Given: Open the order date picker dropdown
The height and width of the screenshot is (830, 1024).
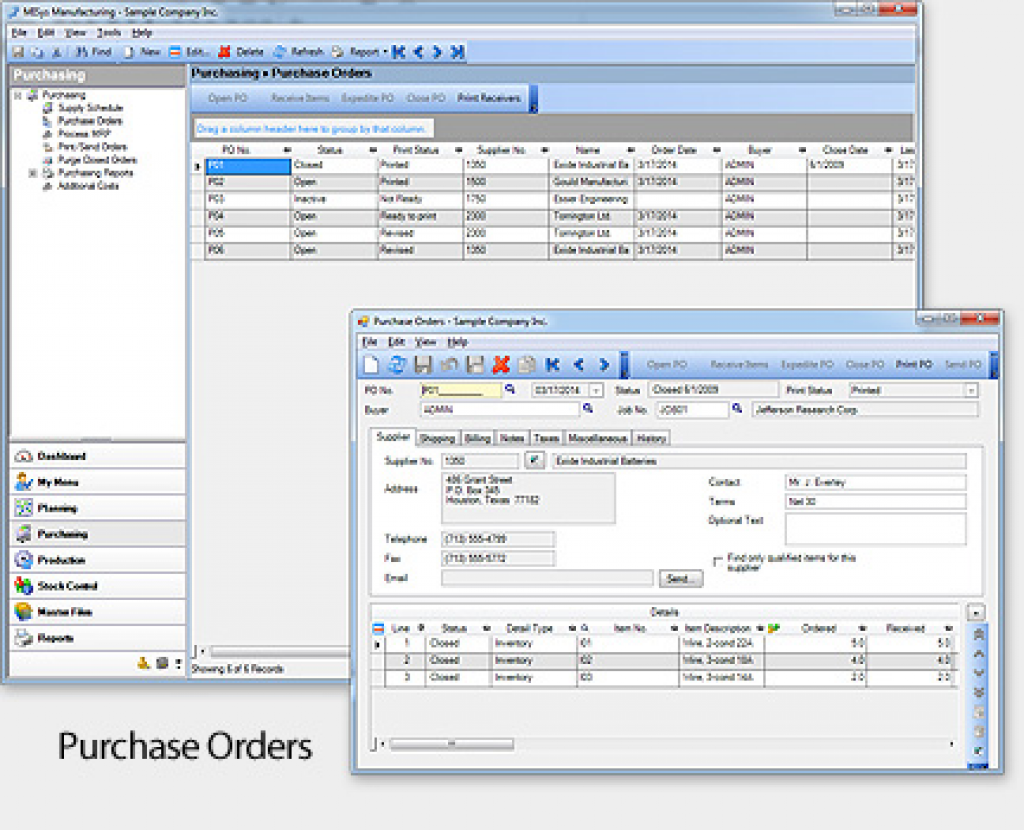Looking at the screenshot, I should pyautogui.click(x=595, y=389).
